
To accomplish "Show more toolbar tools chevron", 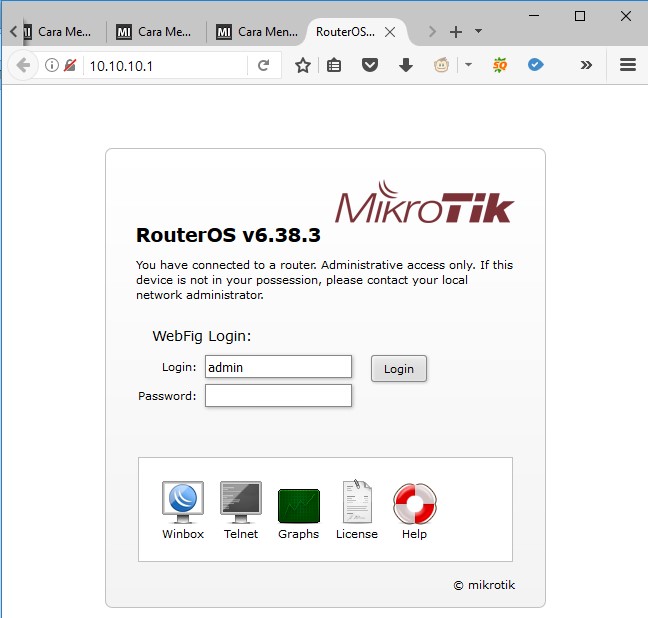I will point(586,65).
